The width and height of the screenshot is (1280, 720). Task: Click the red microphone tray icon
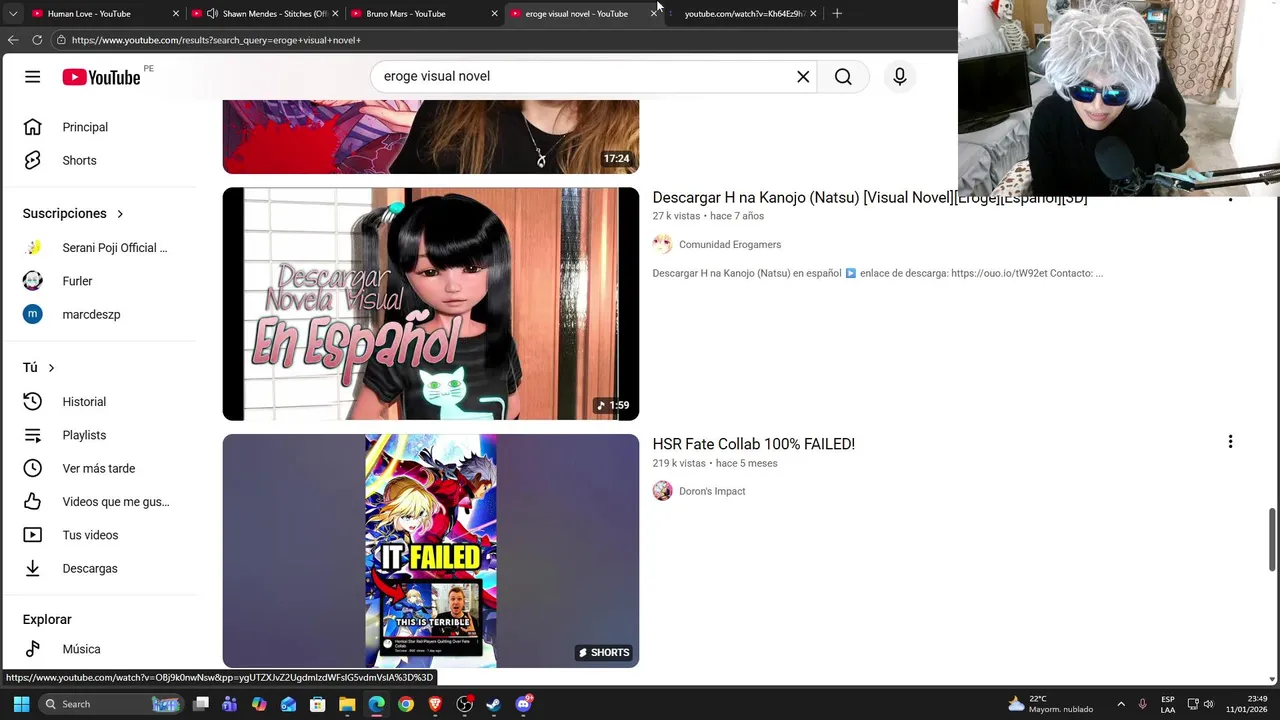[x=1143, y=704]
